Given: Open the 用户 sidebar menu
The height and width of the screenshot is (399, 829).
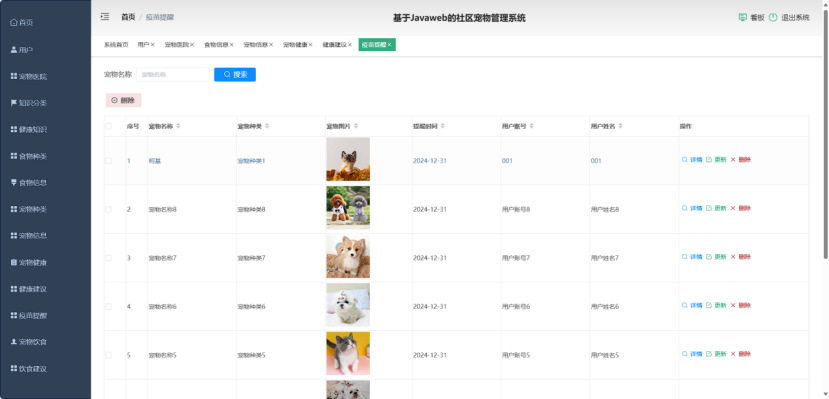Looking at the screenshot, I should (x=22, y=50).
